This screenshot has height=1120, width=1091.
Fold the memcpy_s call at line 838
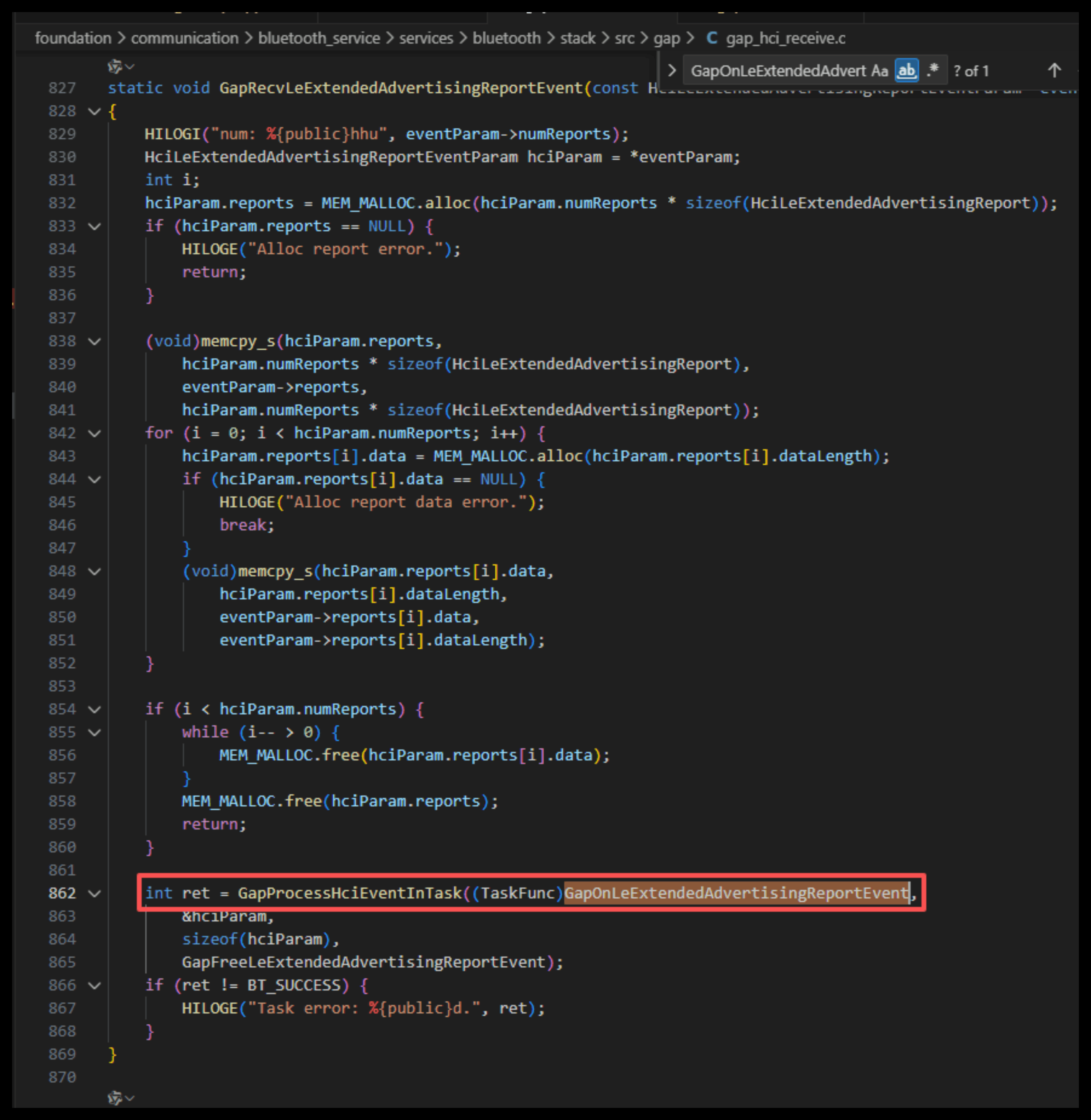(94, 341)
